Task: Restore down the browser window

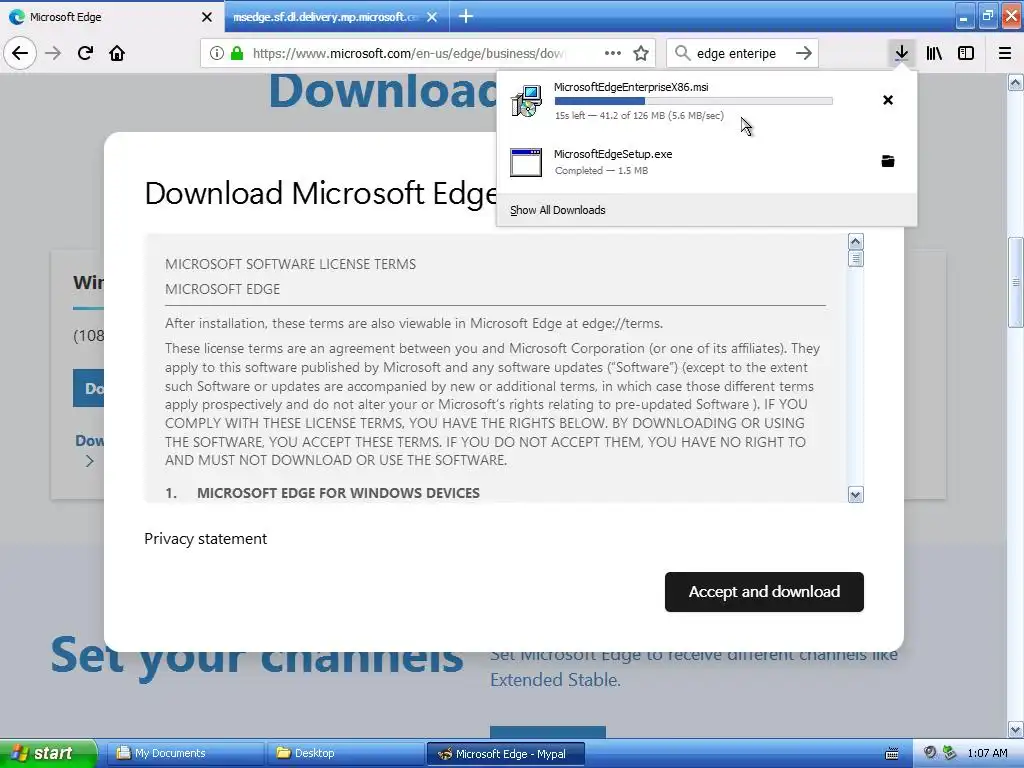Action: [x=987, y=17]
